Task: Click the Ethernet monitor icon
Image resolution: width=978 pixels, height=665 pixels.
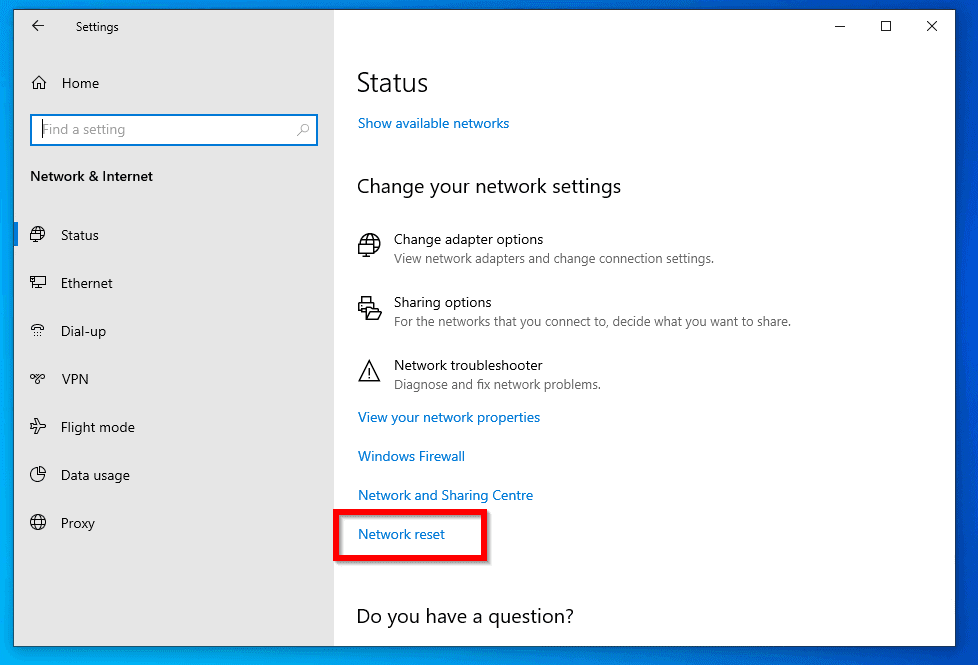Action: coord(37,283)
